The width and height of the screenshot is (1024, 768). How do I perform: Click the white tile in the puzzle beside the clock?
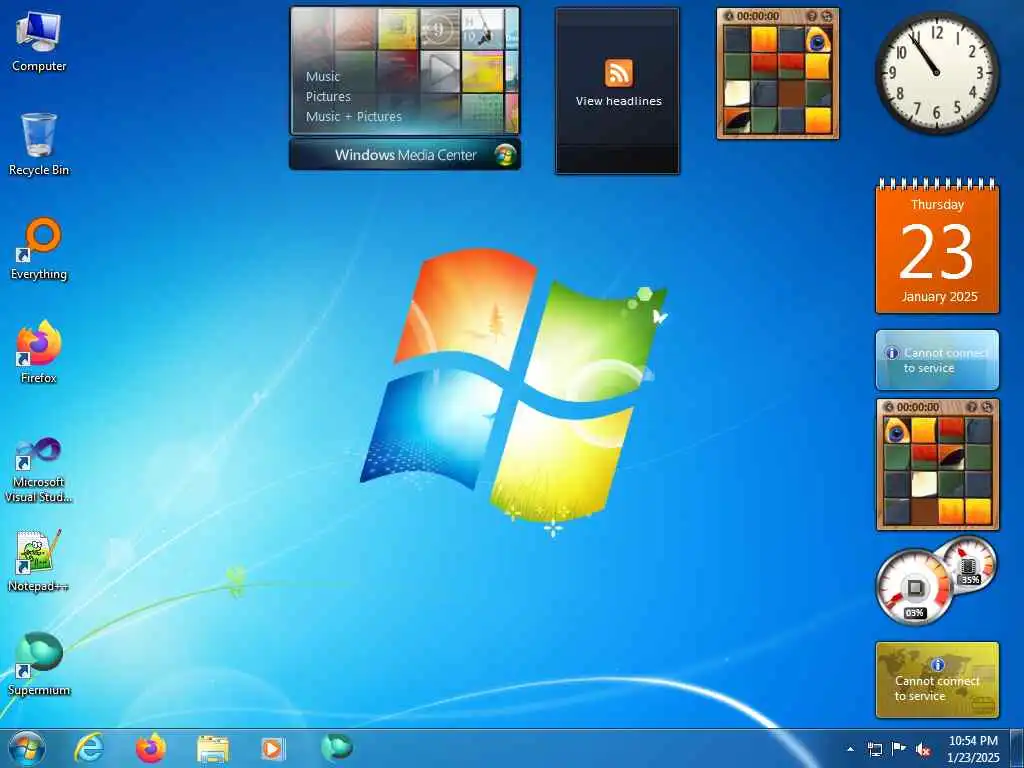[737, 93]
